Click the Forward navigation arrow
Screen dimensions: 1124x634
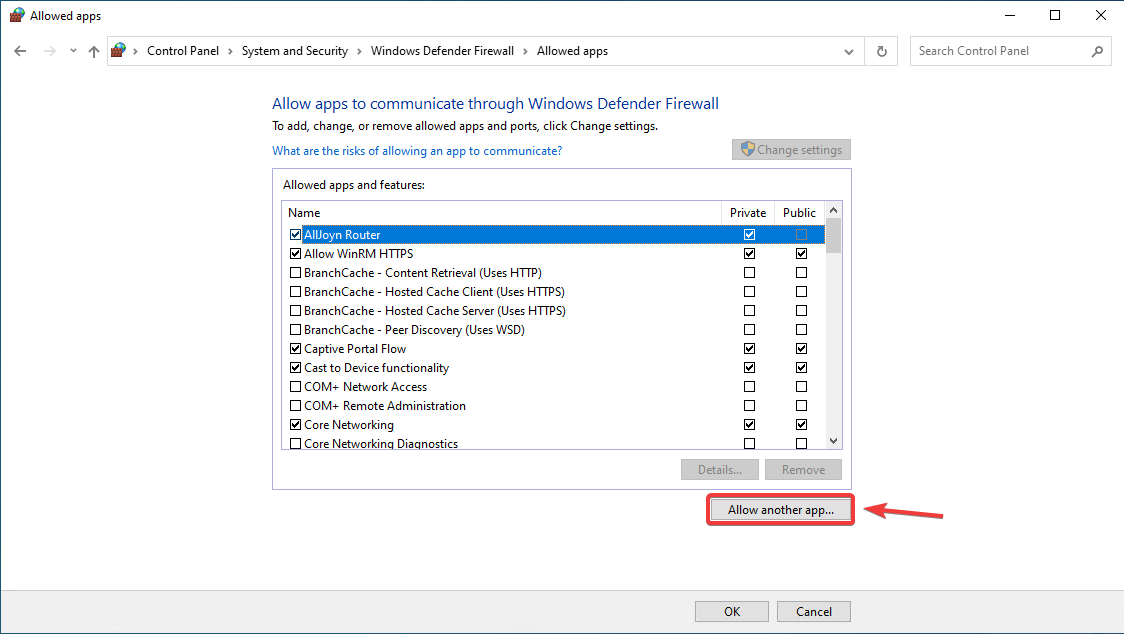tap(49, 51)
